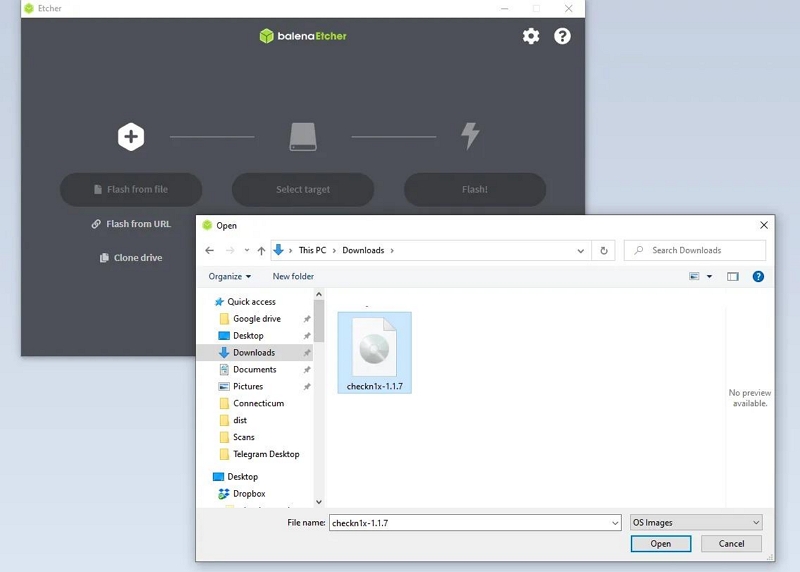The height and width of the screenshot is (572, 800).
Task: Expand the File name dropdown arrow
Action: coord(615,523)
